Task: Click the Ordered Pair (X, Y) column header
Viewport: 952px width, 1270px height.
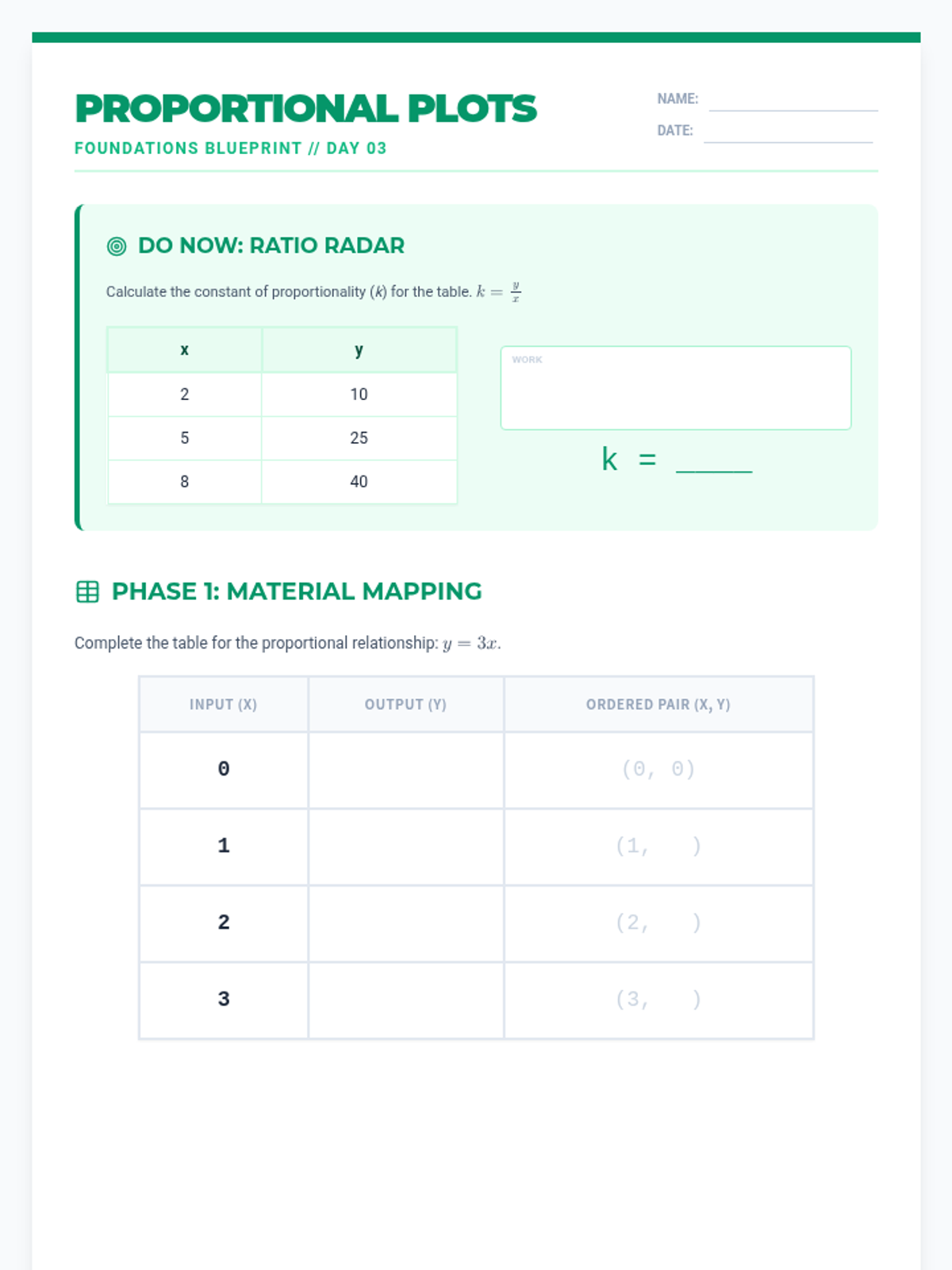Action: pyautogui.click(x=658, y=705)
